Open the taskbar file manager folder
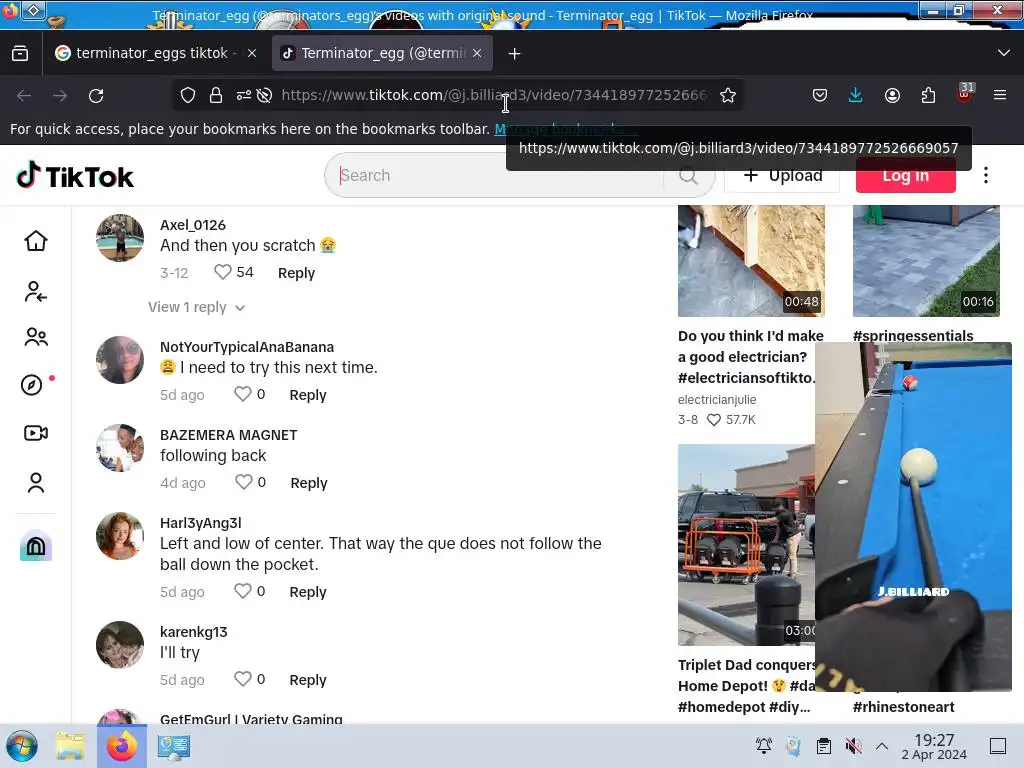 70,746
